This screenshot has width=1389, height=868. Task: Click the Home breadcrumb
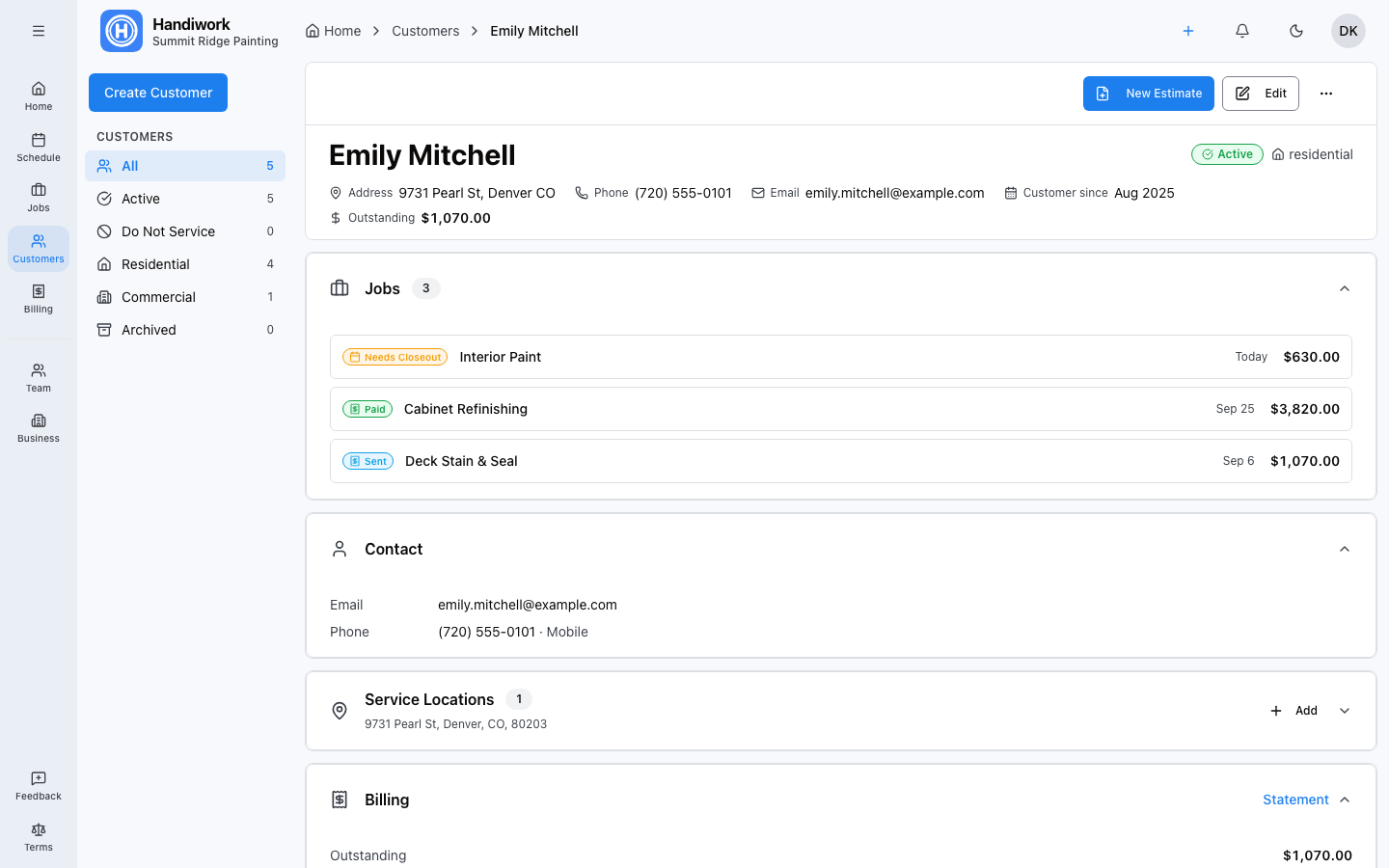(x=333, y=31)
